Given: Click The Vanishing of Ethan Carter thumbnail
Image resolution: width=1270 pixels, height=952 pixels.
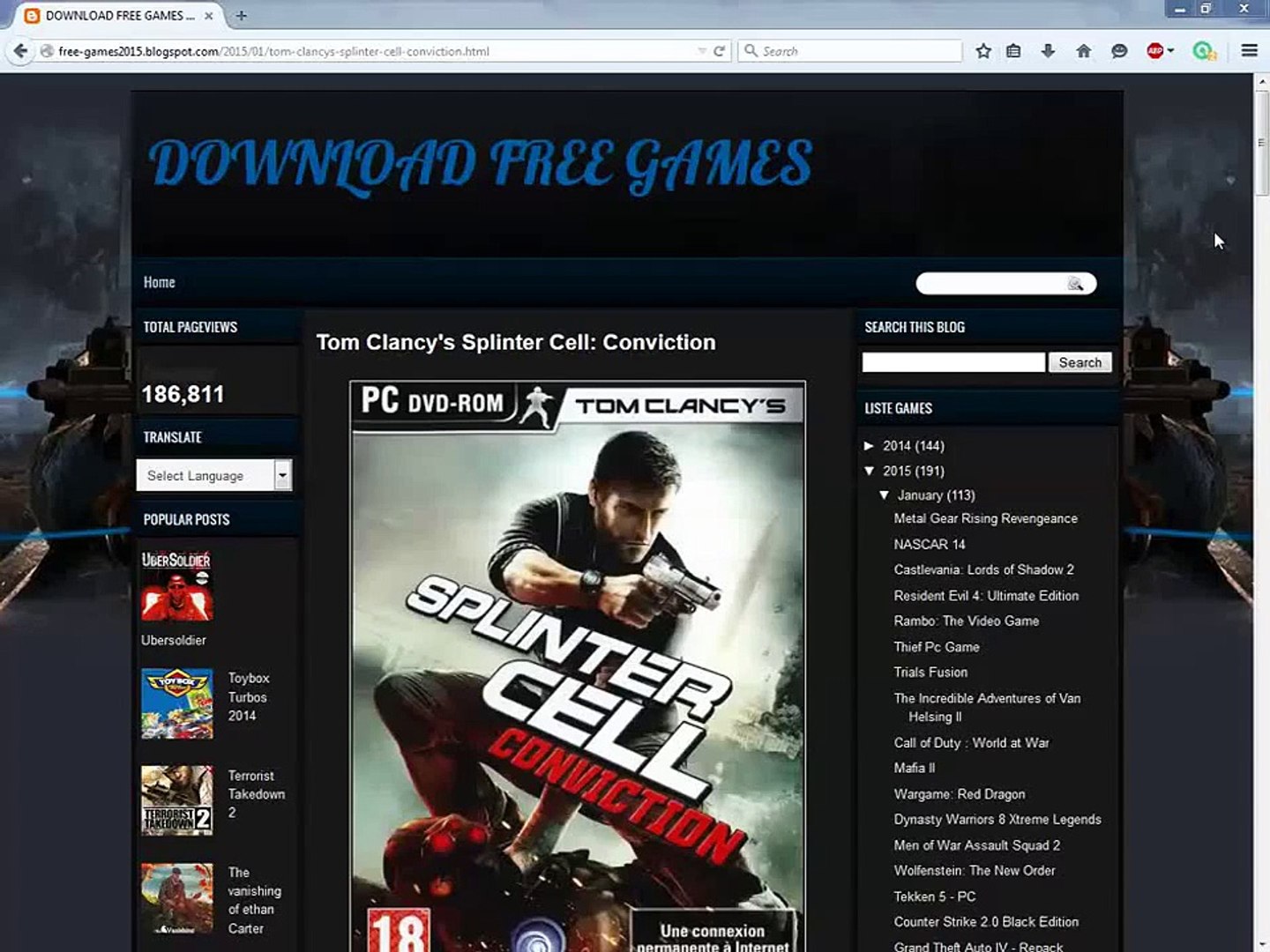Looking at the screenshot, I should point(177,898).
